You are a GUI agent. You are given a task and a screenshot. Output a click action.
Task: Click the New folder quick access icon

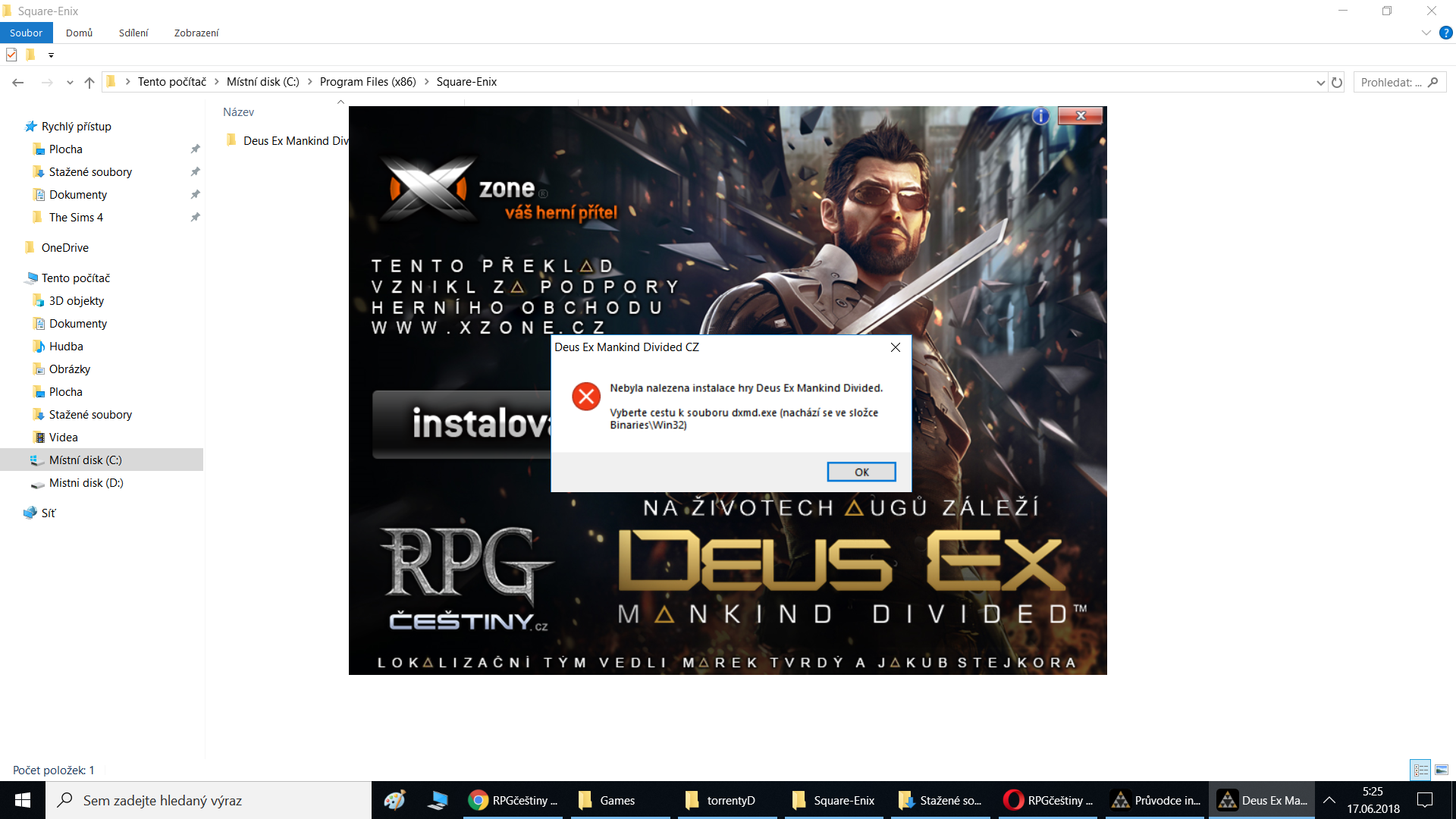coord(30,55)
